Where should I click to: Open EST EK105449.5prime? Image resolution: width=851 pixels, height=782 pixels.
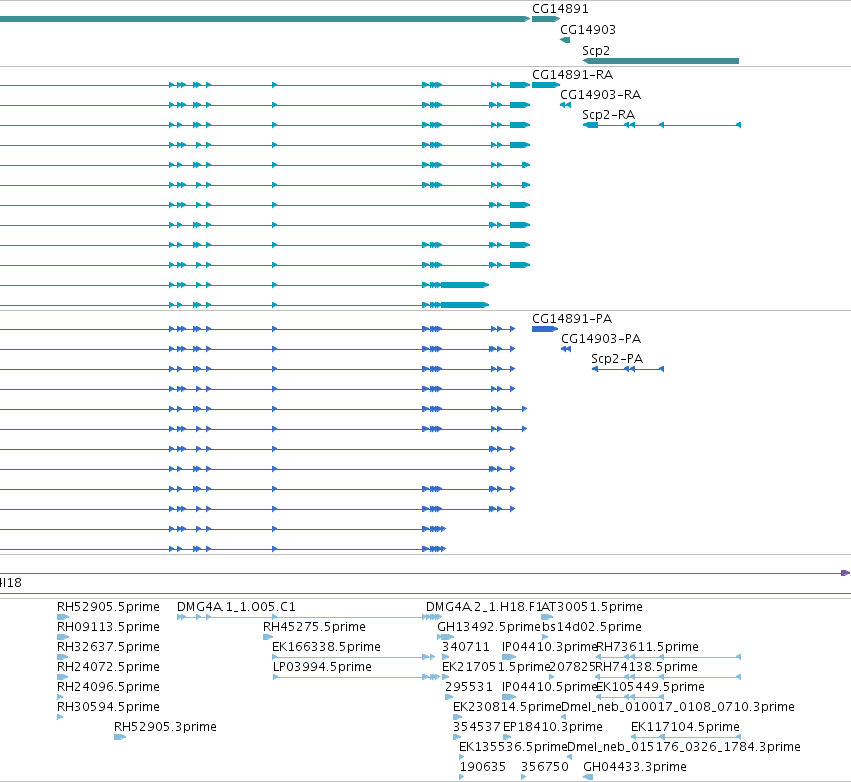click(650, 687)
